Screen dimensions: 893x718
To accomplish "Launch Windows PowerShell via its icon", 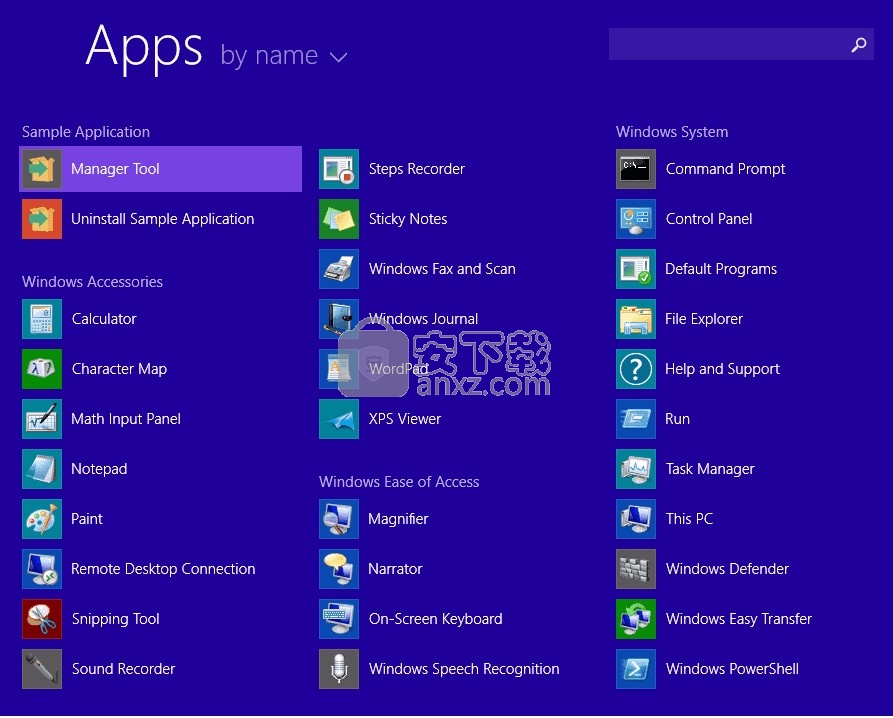I will click(636, 669).
